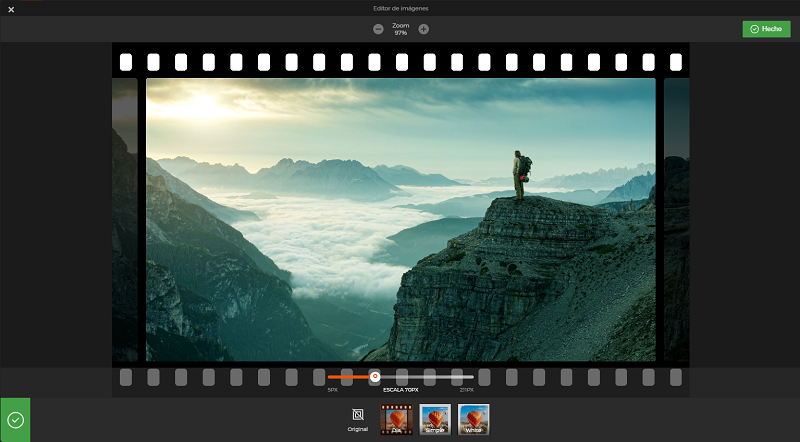The height and width of the screenshot is (442, 800).
Task: Click the mountain photo in the preview
Action: point(401,219)
